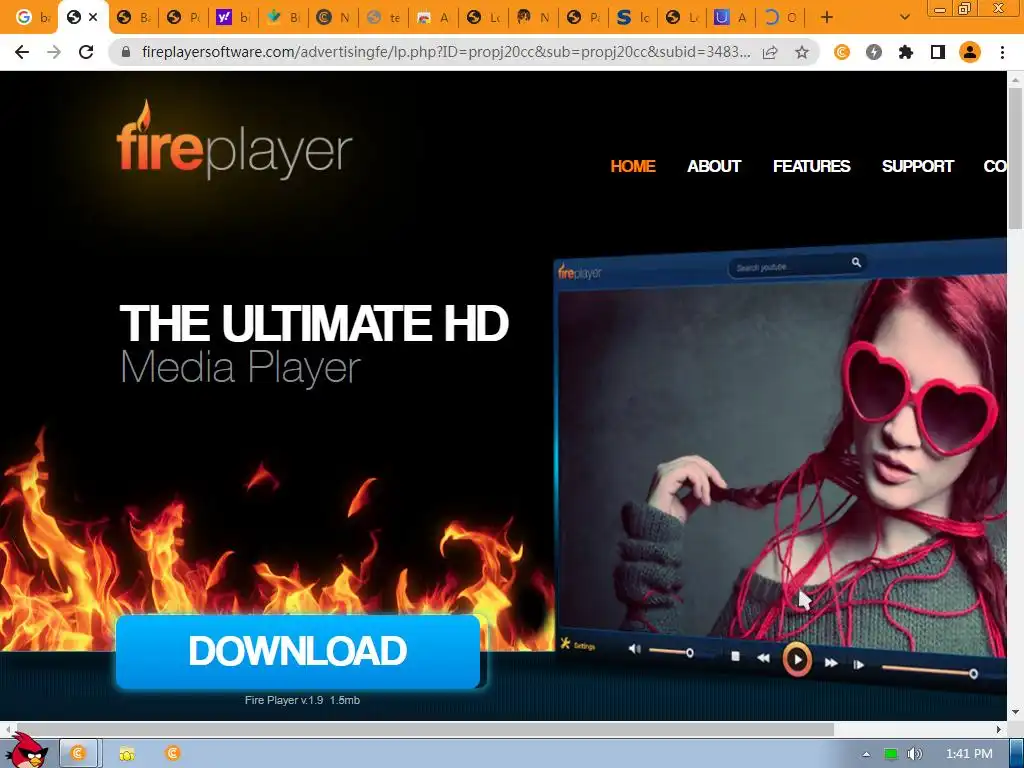
Task: Click the blue DOWNLOAD button
Action: point(298,651)
